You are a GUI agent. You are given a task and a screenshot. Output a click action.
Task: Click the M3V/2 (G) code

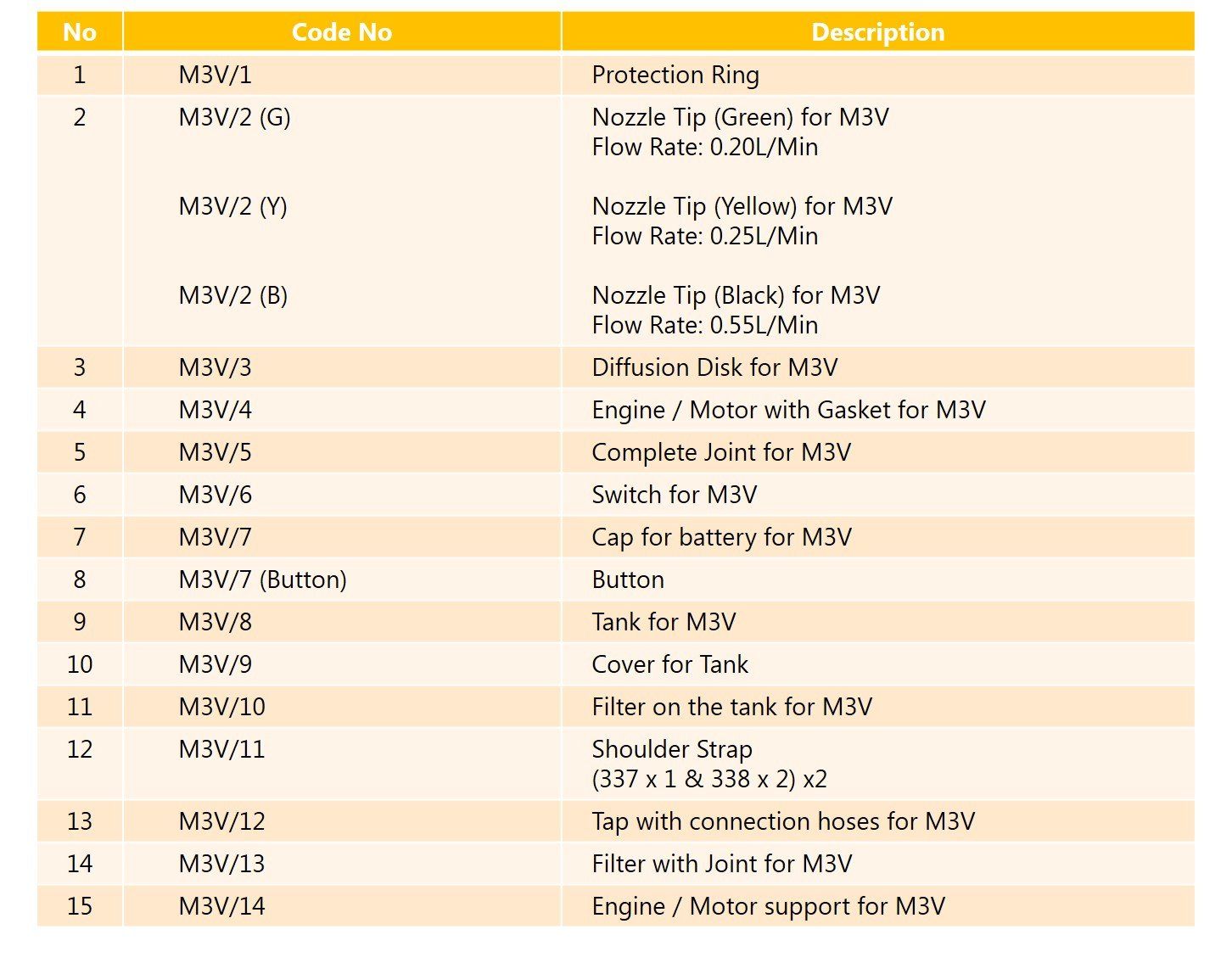coord(235,117)
